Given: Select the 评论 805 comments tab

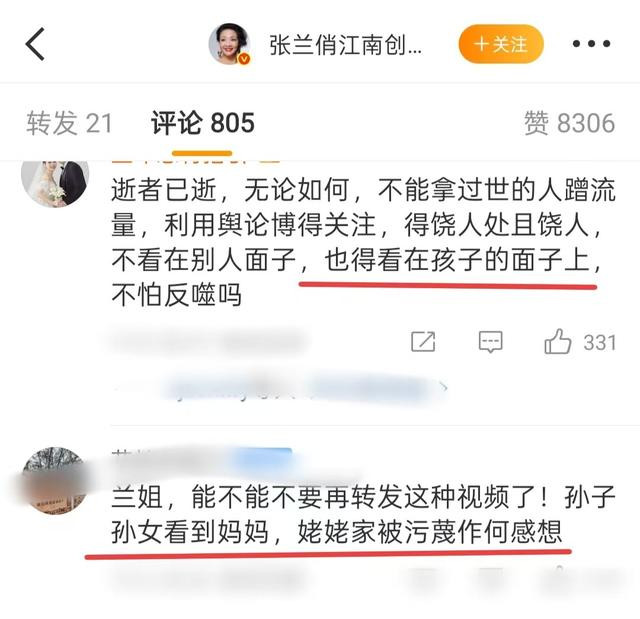Looking at the screenshot, I should coord(202,123).
